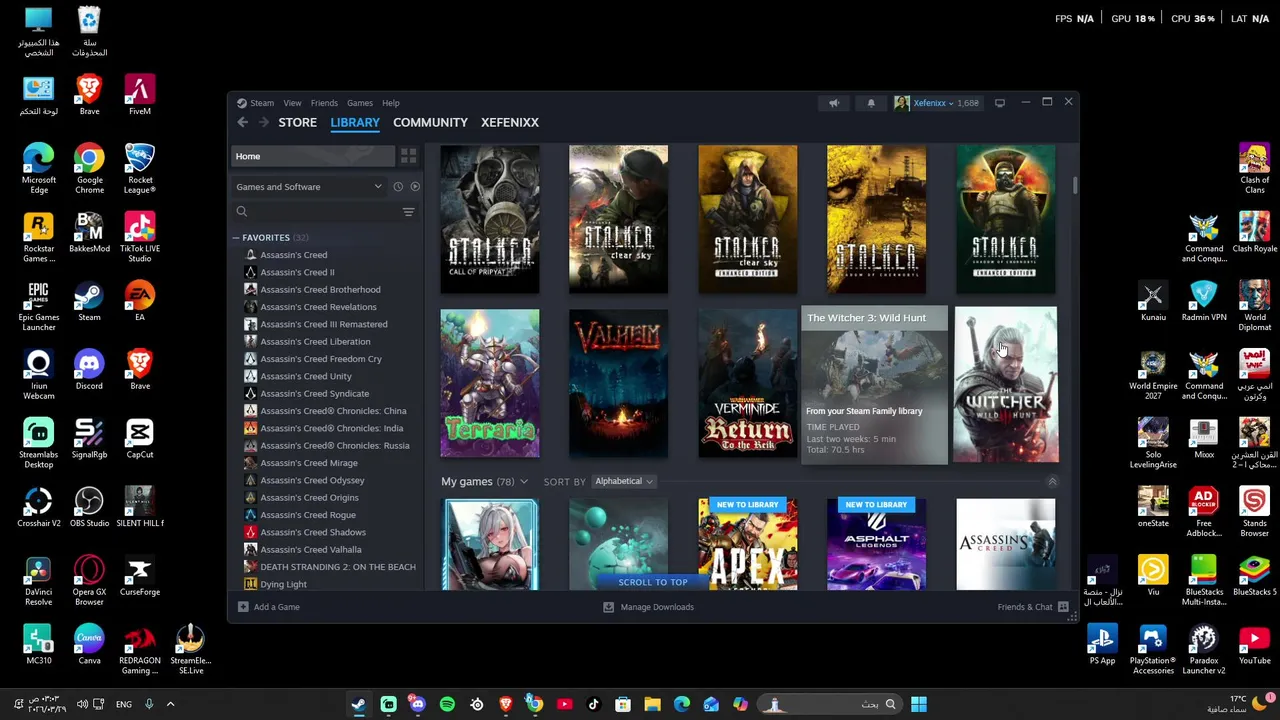Open the Friends menu
Image resolution: width=1280 pixels, height=720 pixels.
pos(324,103)
